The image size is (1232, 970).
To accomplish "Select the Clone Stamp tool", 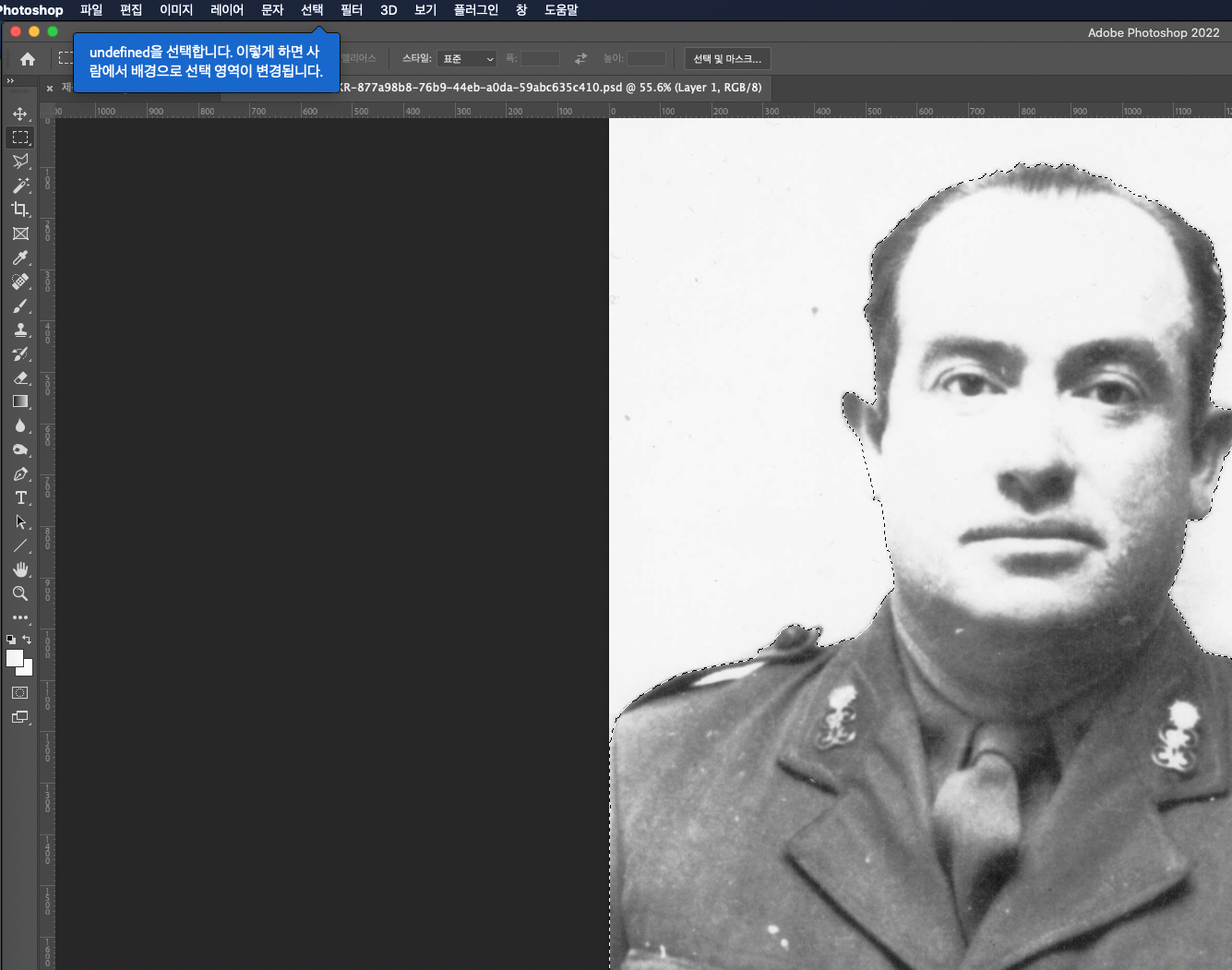I will 20,329.
